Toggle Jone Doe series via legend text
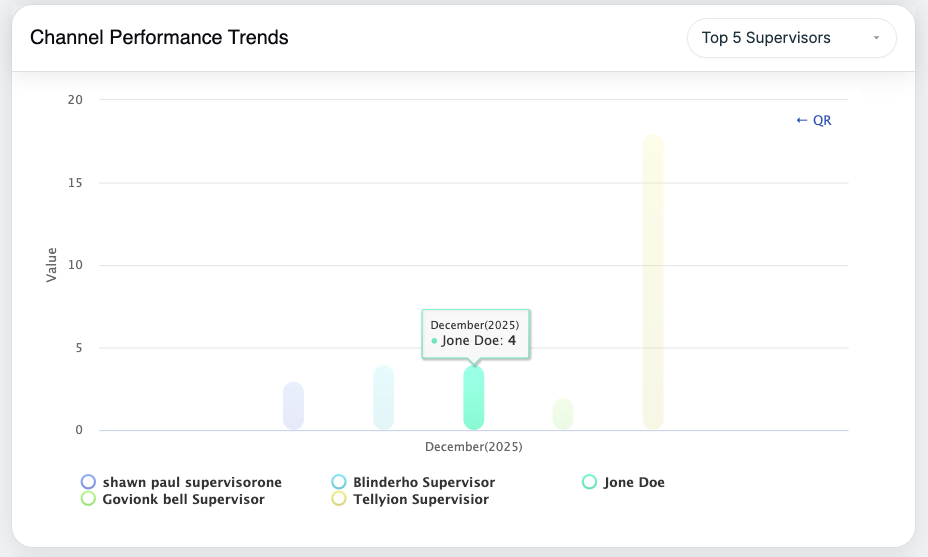 634,482
